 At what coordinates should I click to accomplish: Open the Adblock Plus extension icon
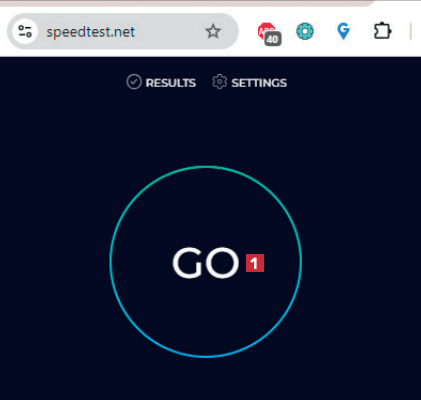tap(267, 31)
